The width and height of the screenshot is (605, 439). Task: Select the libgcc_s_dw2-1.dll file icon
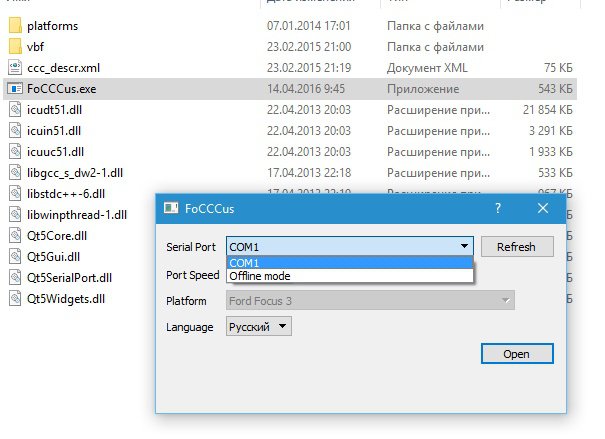15,172
